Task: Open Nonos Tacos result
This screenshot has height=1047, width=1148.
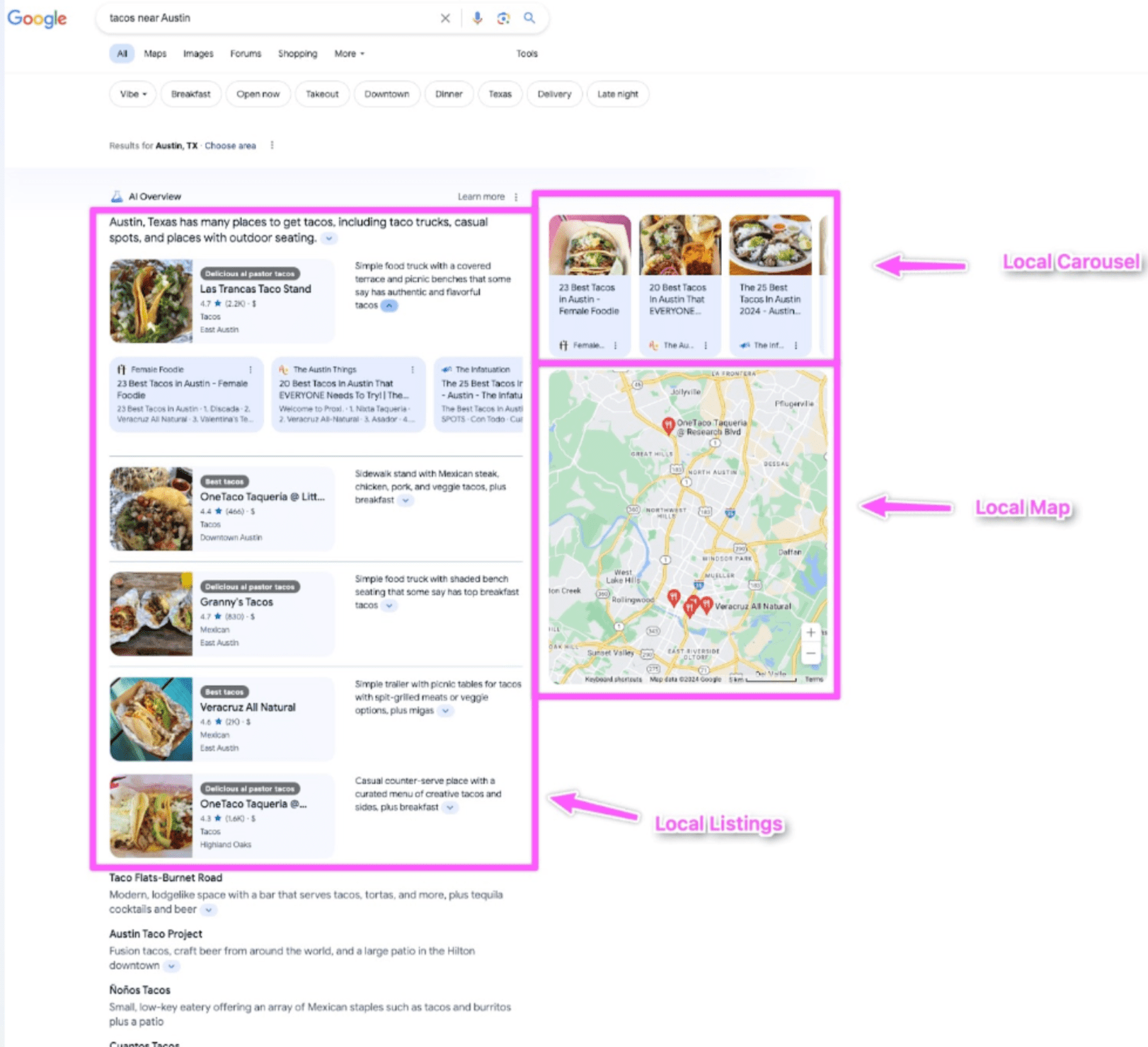Action: pyautogui.click(x=139, y=990)
